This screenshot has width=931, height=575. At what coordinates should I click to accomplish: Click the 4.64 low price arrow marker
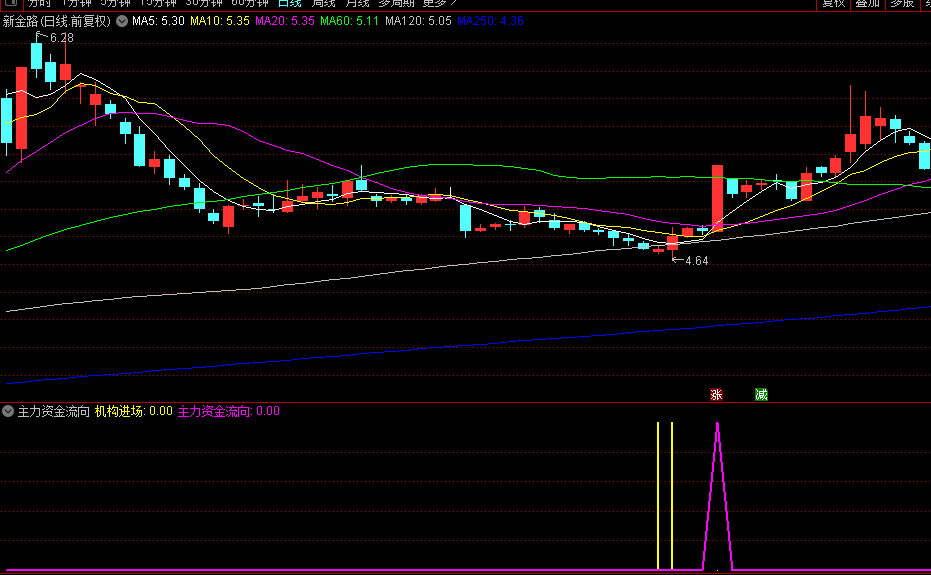click(x=690, y=260)
